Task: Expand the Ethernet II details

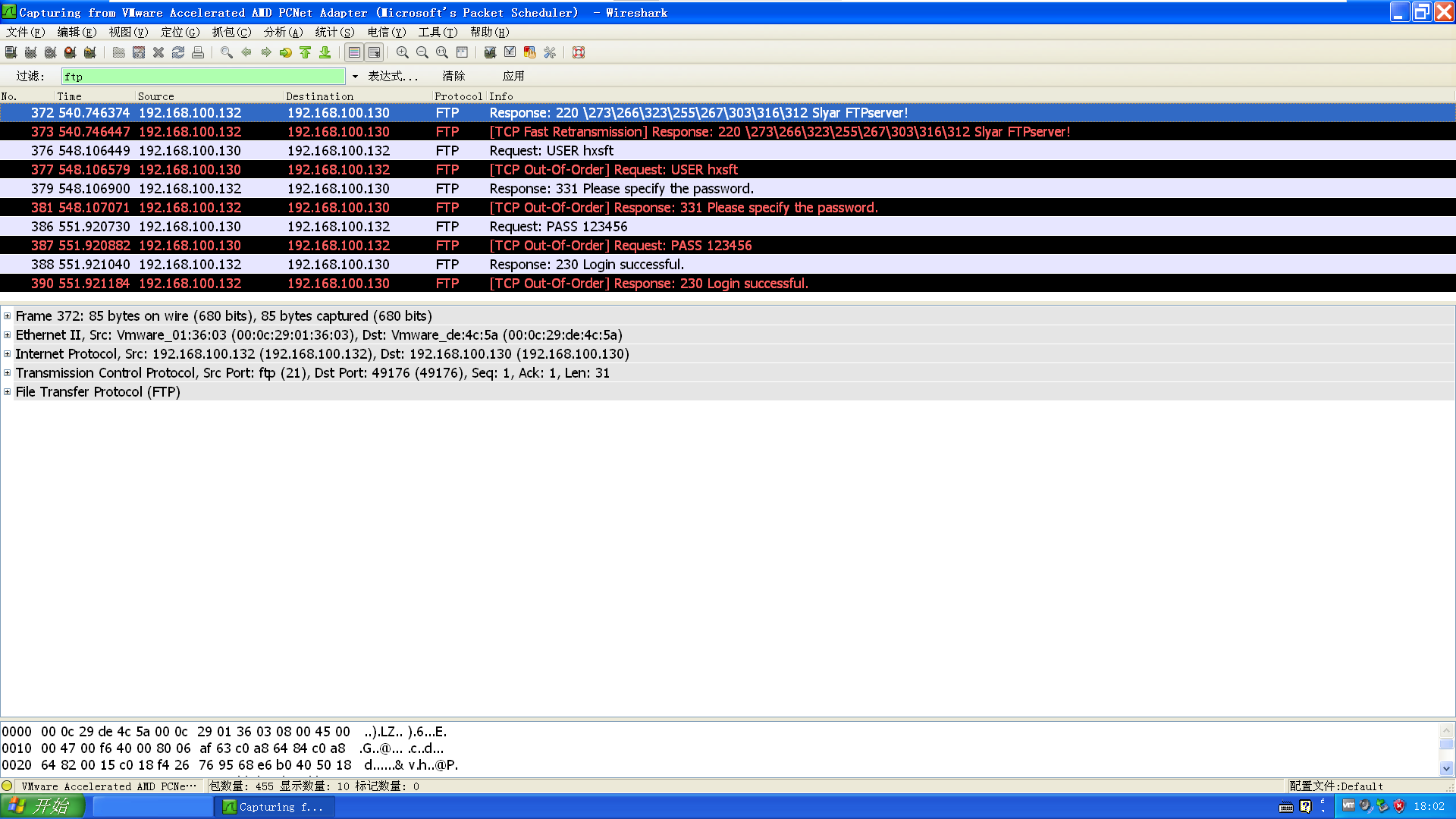Action: click(x=8, y=335)
